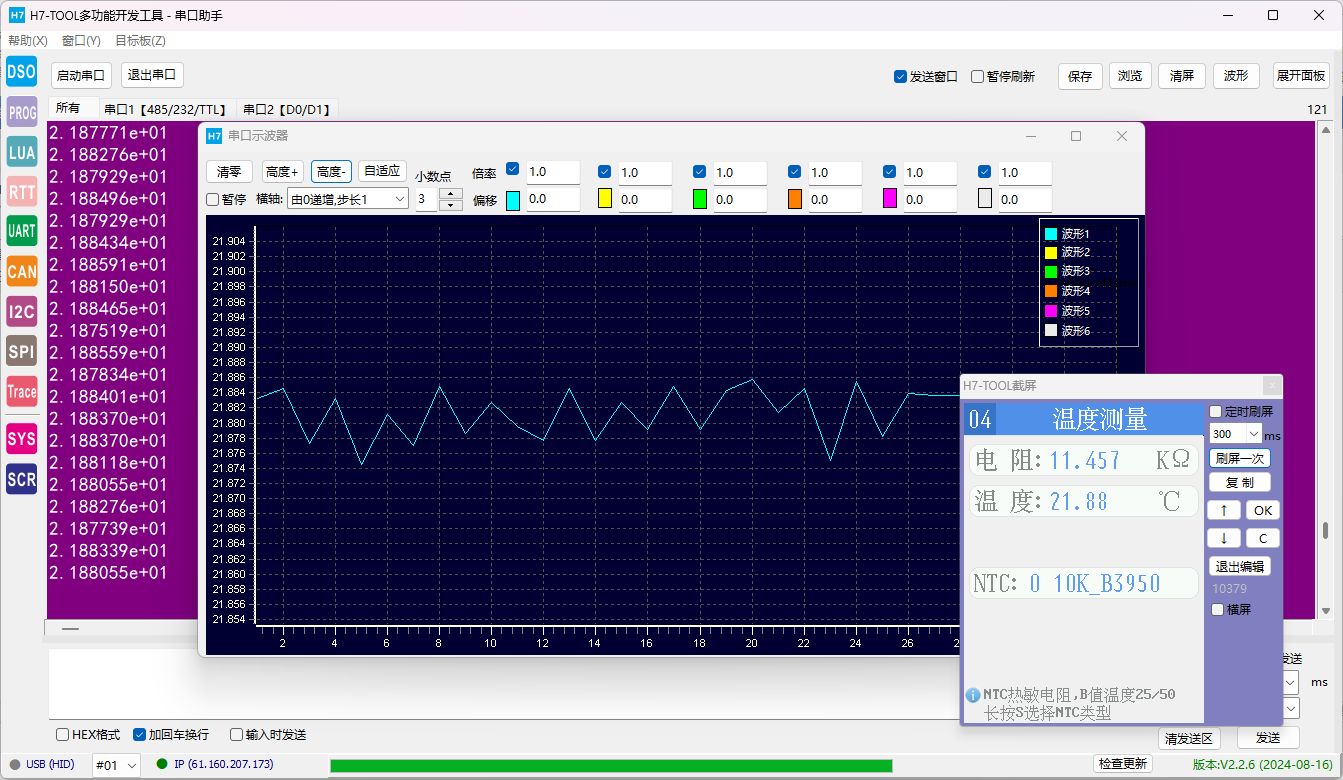Click the yellow waveform 2 color swatch
The width and height of the screenshot is (1343, 780).
(x=604, y=199)
